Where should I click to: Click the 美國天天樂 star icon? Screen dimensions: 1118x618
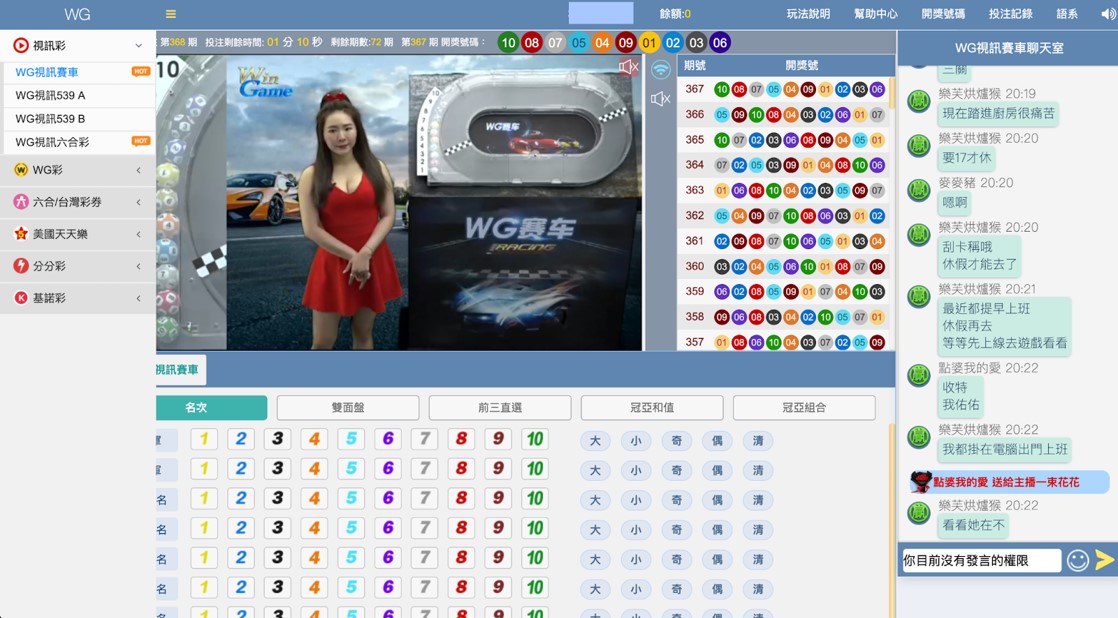(21, 234)
